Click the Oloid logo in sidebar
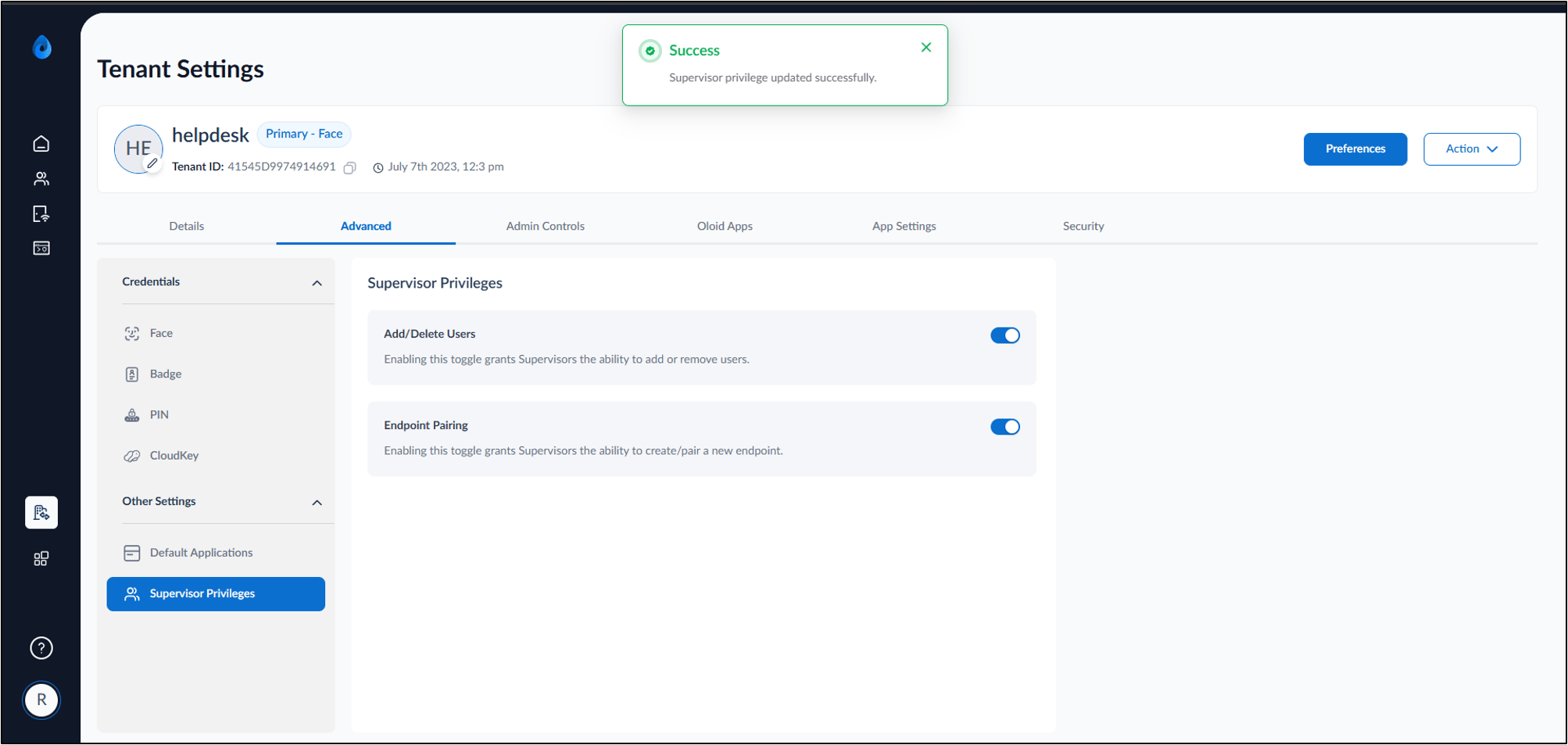 42,47
